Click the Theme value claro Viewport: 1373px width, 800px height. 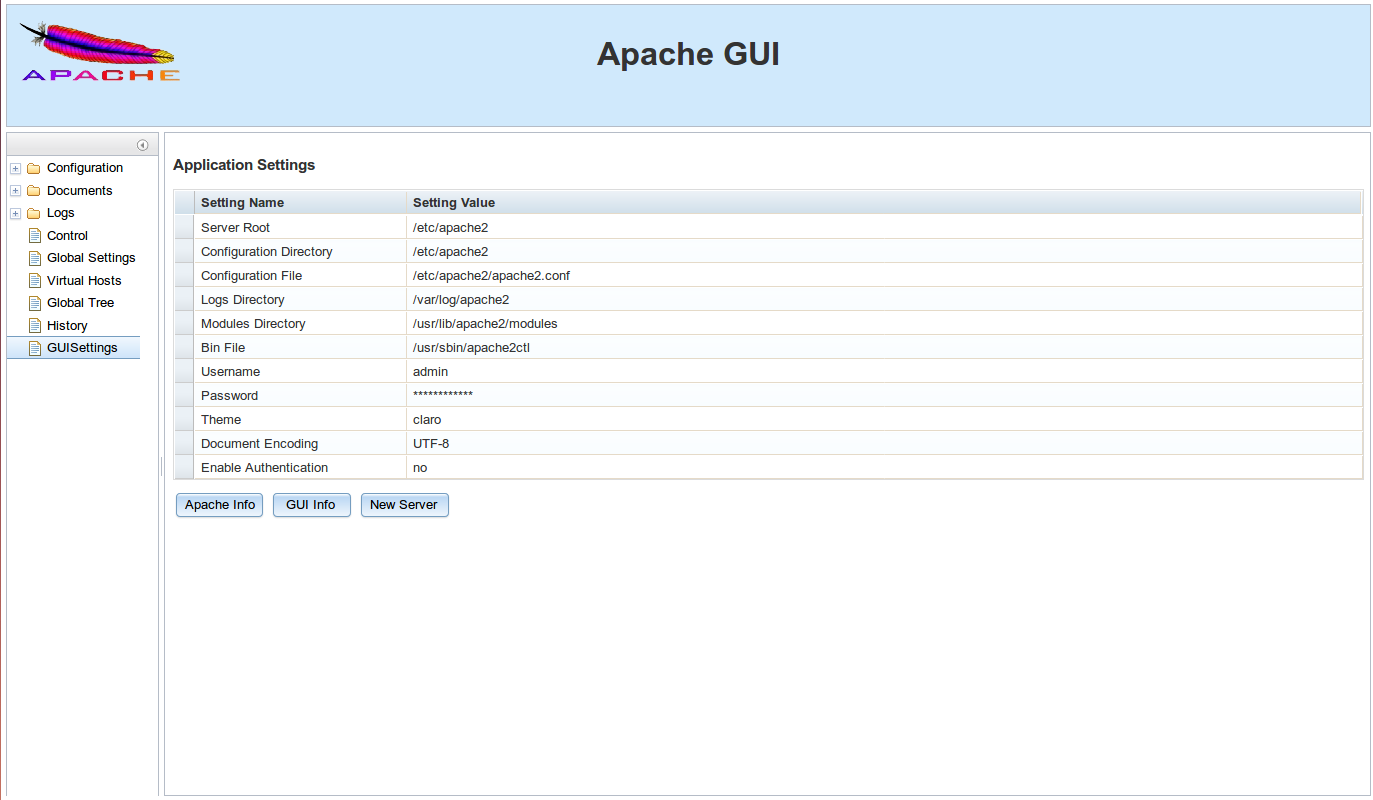point(427,420)
